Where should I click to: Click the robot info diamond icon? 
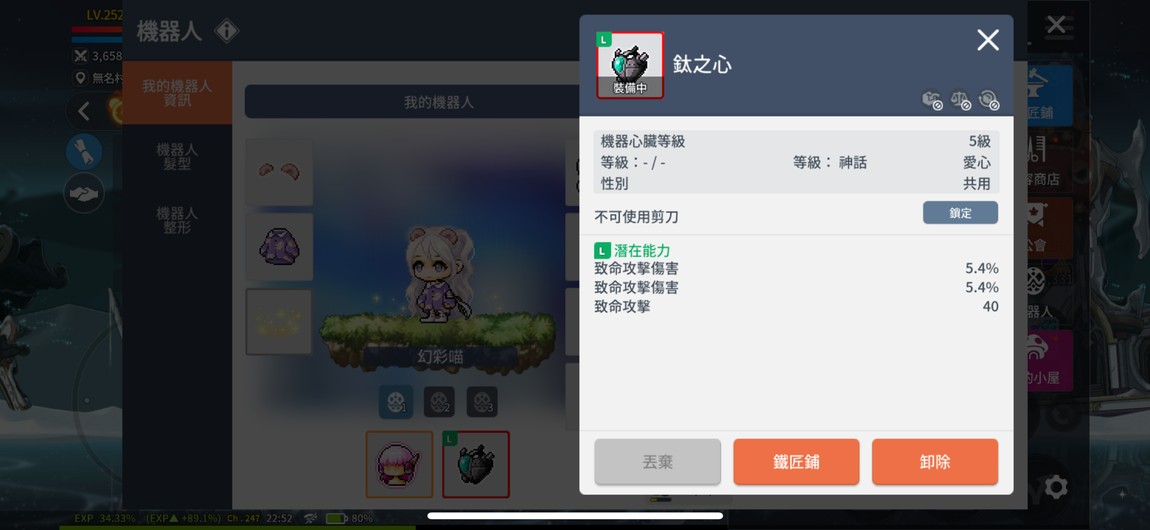pos(227,31)
